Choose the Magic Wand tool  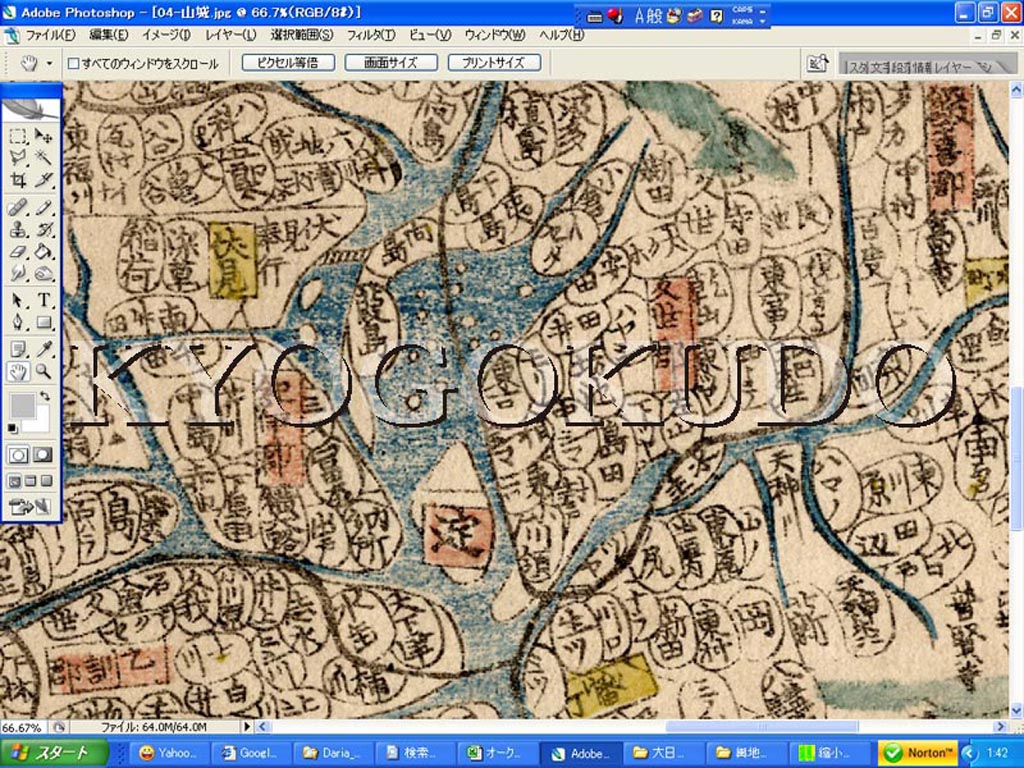pos(43,158)
